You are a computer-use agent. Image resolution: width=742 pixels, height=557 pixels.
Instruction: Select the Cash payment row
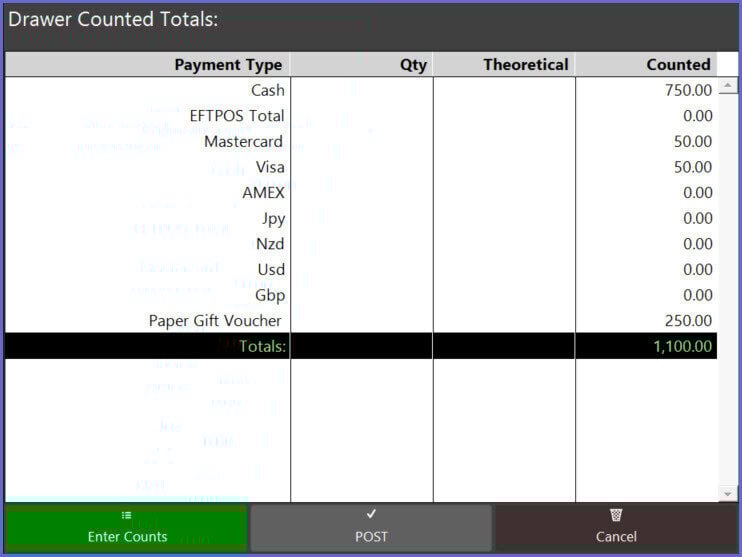click(x=268, y=90)
